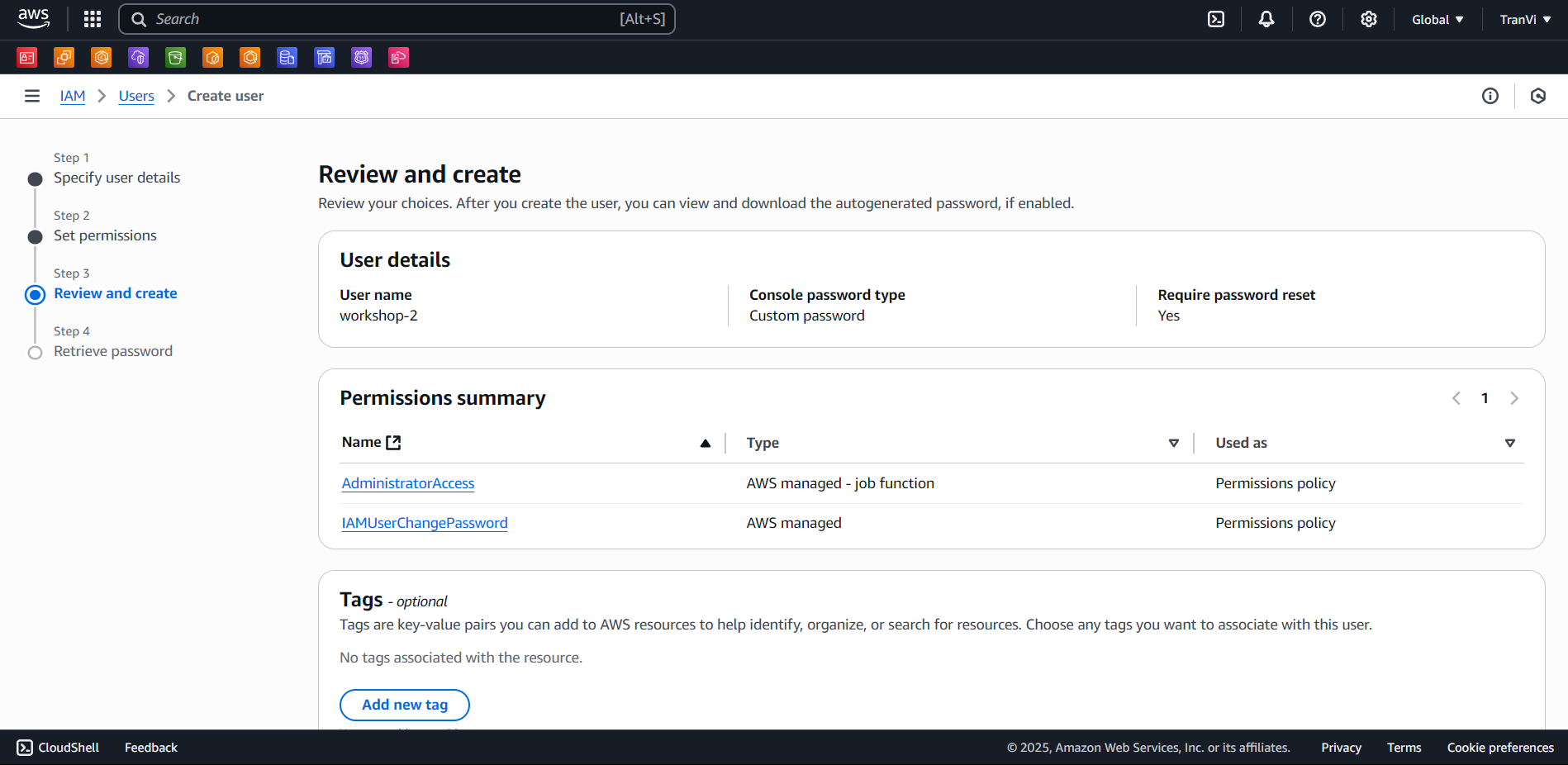Select the Step 1 Specify user details indicator

35,178
